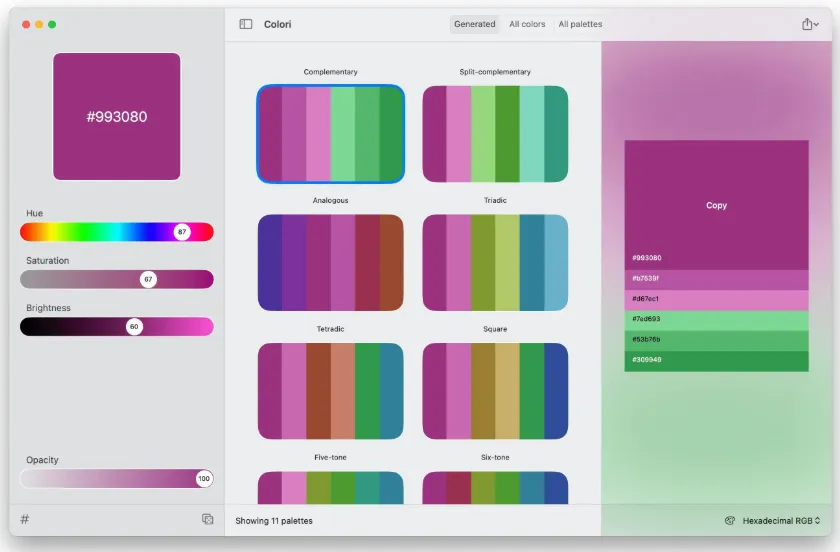Screen dimensions: 840x552
Task: Click the Hue slider handle at 87
Action: 182,232
